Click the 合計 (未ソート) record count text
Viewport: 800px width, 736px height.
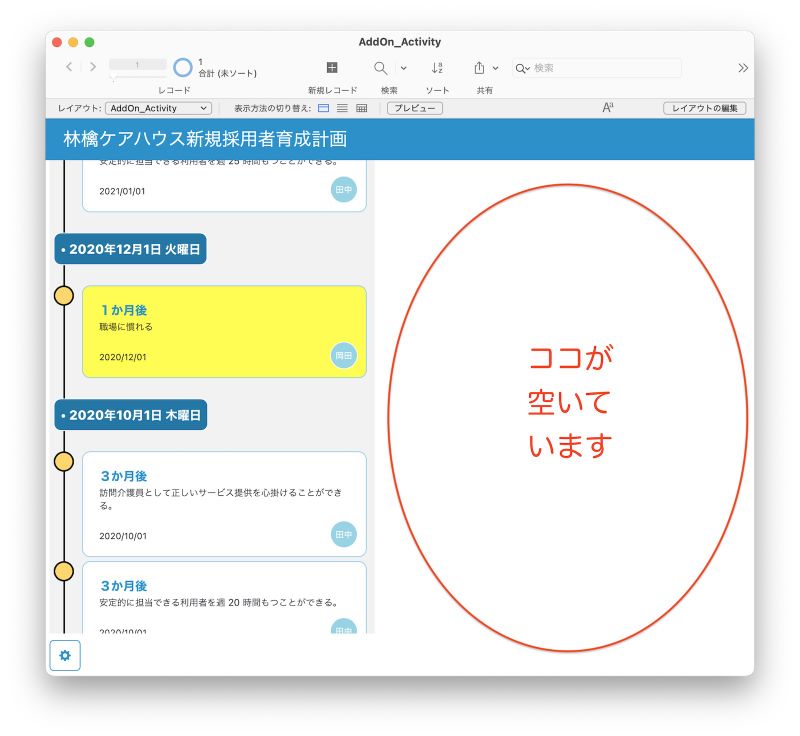pyautogui.click(x=228, y=73)
